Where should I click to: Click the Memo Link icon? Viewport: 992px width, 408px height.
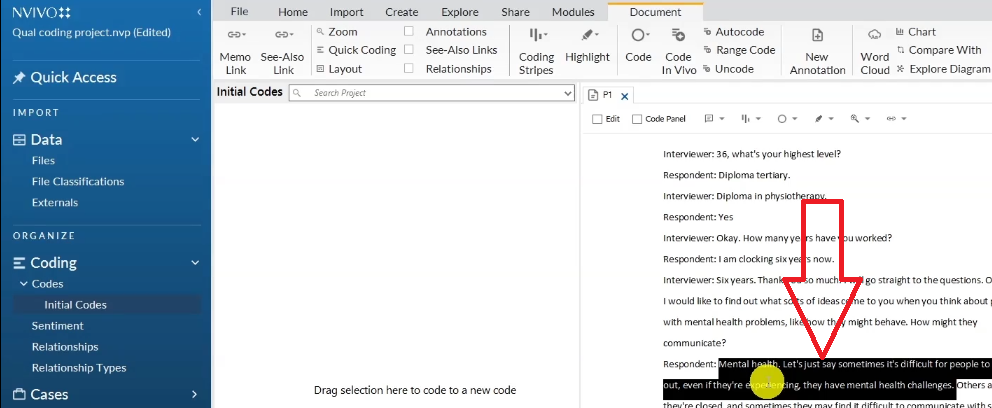(x=235, y=35)
